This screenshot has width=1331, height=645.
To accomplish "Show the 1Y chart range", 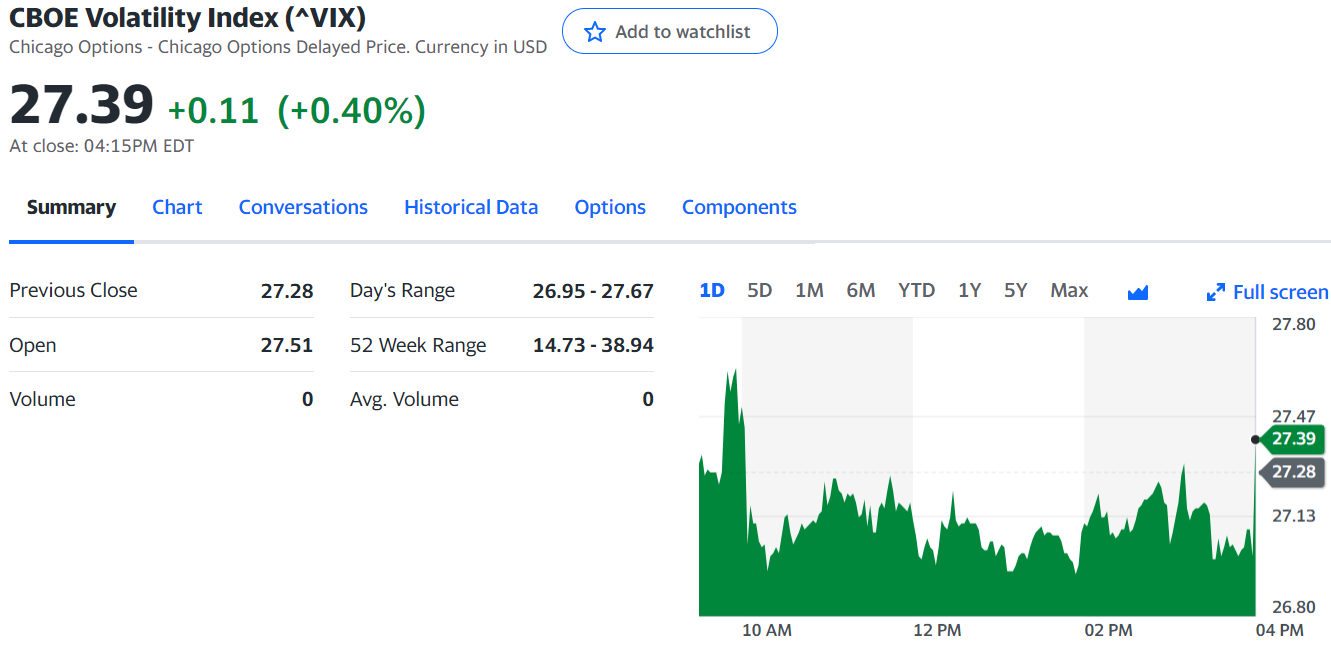I will point(969,290).
